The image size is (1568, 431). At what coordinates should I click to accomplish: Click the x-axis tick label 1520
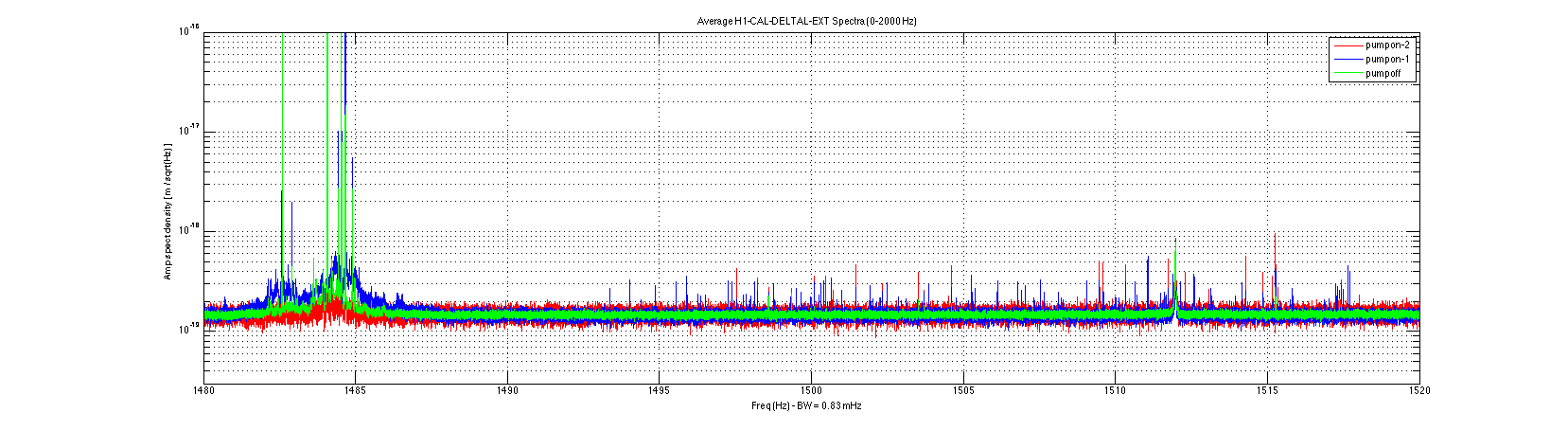coord(1418,389)
